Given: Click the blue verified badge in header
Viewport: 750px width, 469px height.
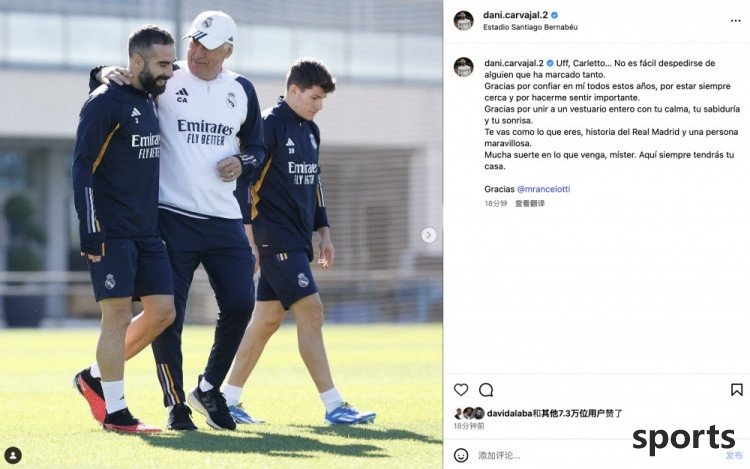Looking at the screenshot, I should [x=554, y=15].
